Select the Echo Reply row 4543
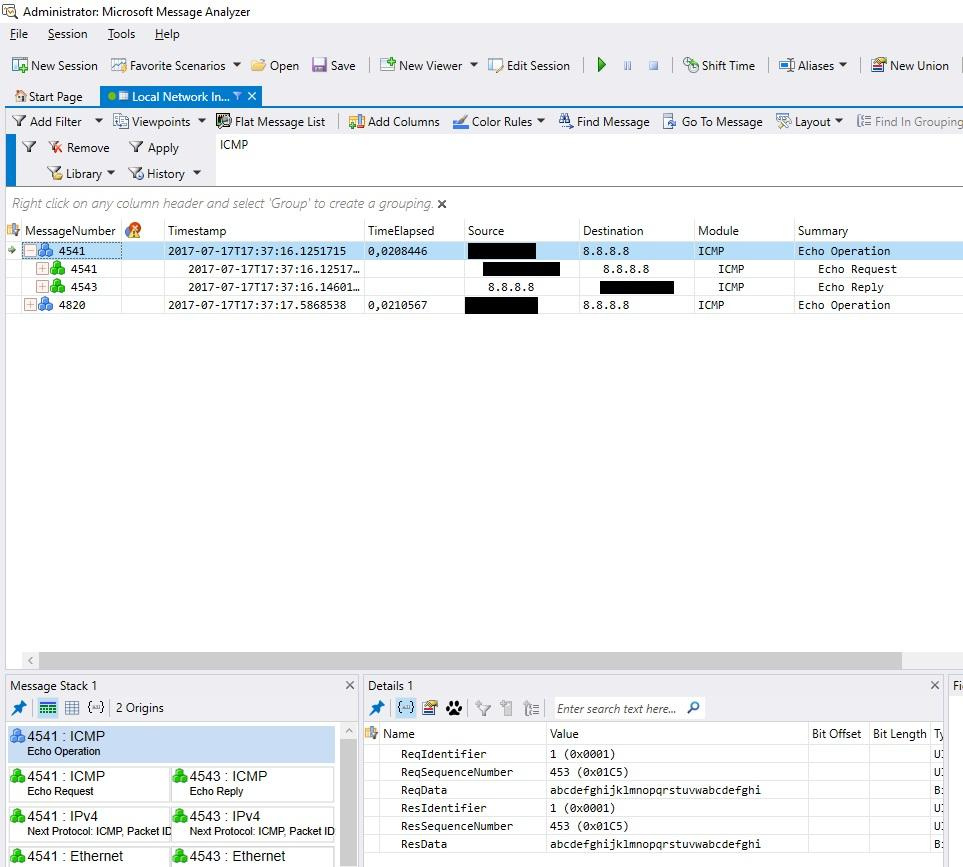963x867 pixels. (484, 287)
